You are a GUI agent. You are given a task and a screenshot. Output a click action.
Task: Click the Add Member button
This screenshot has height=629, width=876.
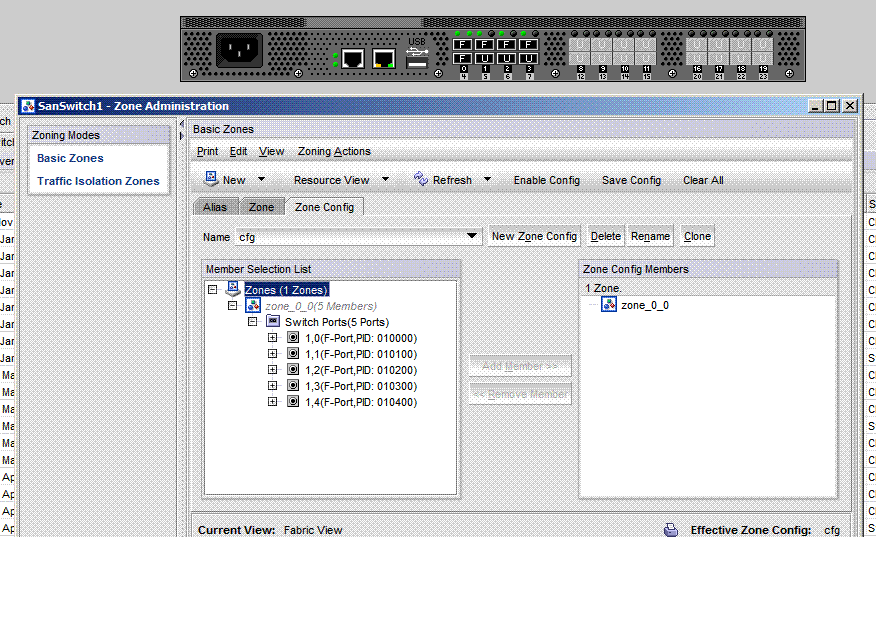point(520,366)
